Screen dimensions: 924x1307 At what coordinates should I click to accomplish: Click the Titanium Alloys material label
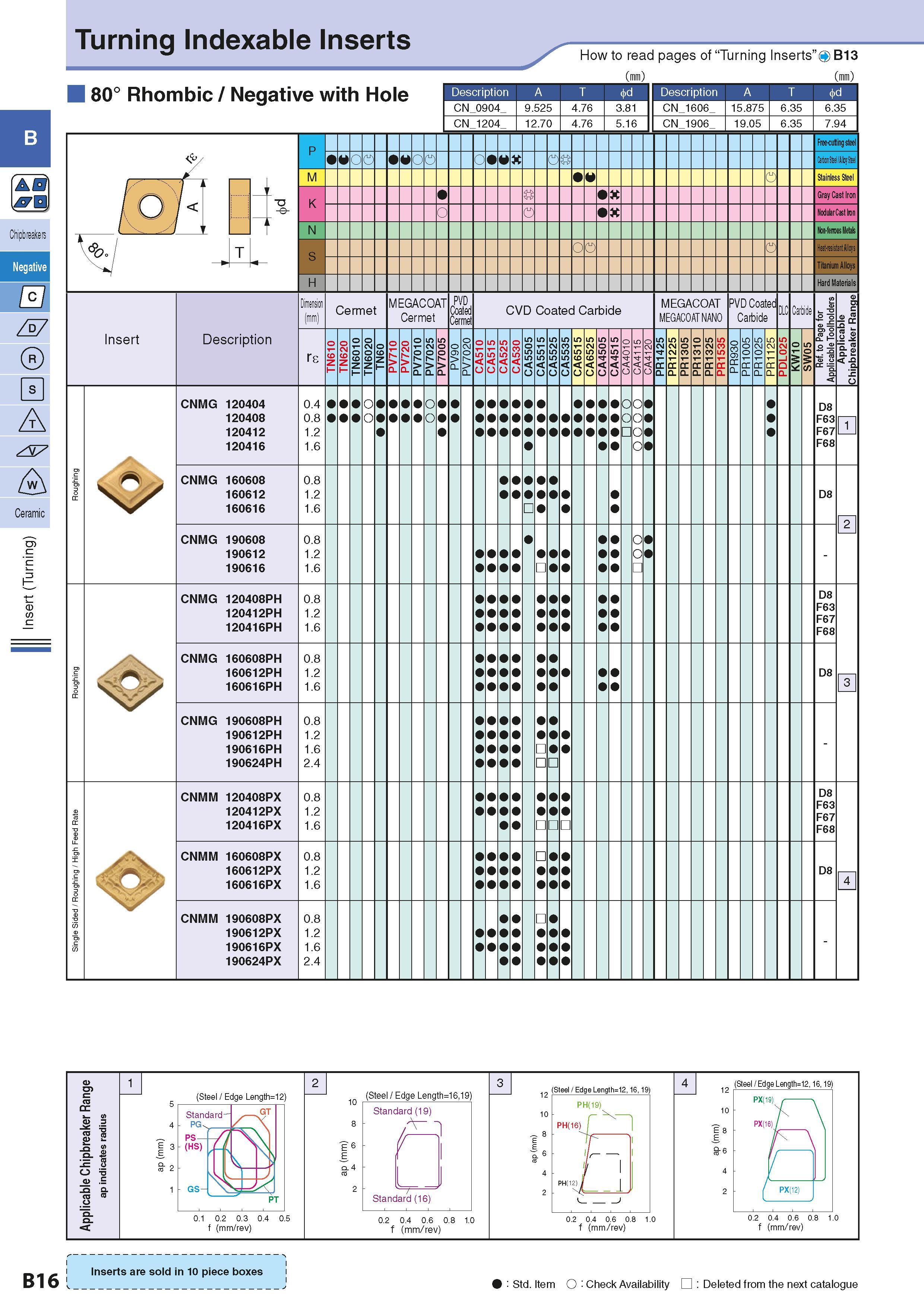coord(836,265)
